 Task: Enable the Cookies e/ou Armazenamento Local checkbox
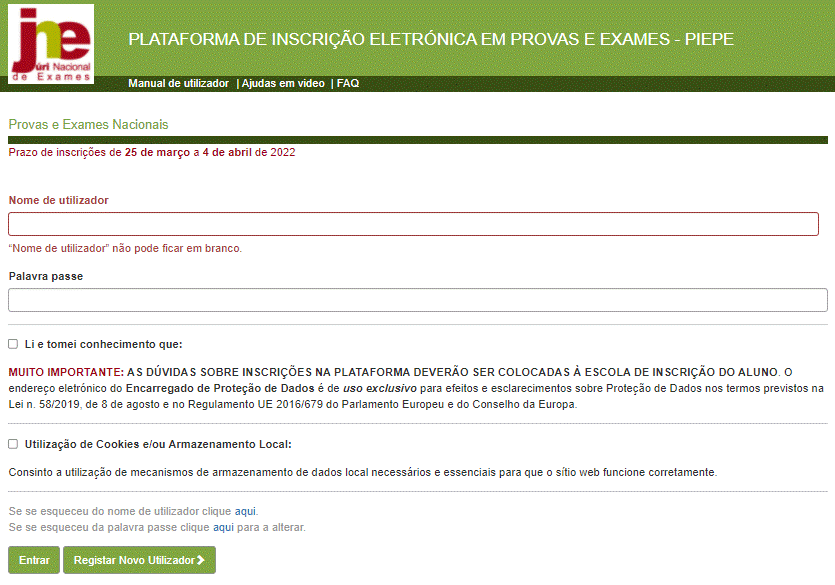(13, 444)
